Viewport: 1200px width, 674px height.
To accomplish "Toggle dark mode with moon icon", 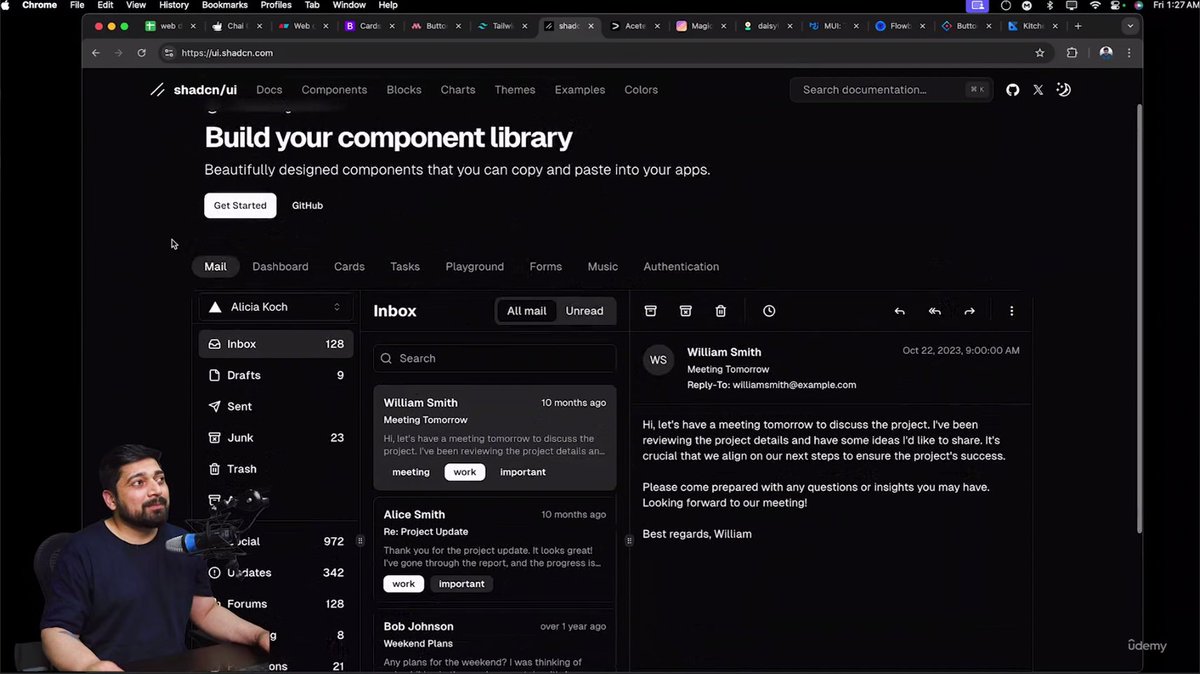I will tap(1063, 90).
